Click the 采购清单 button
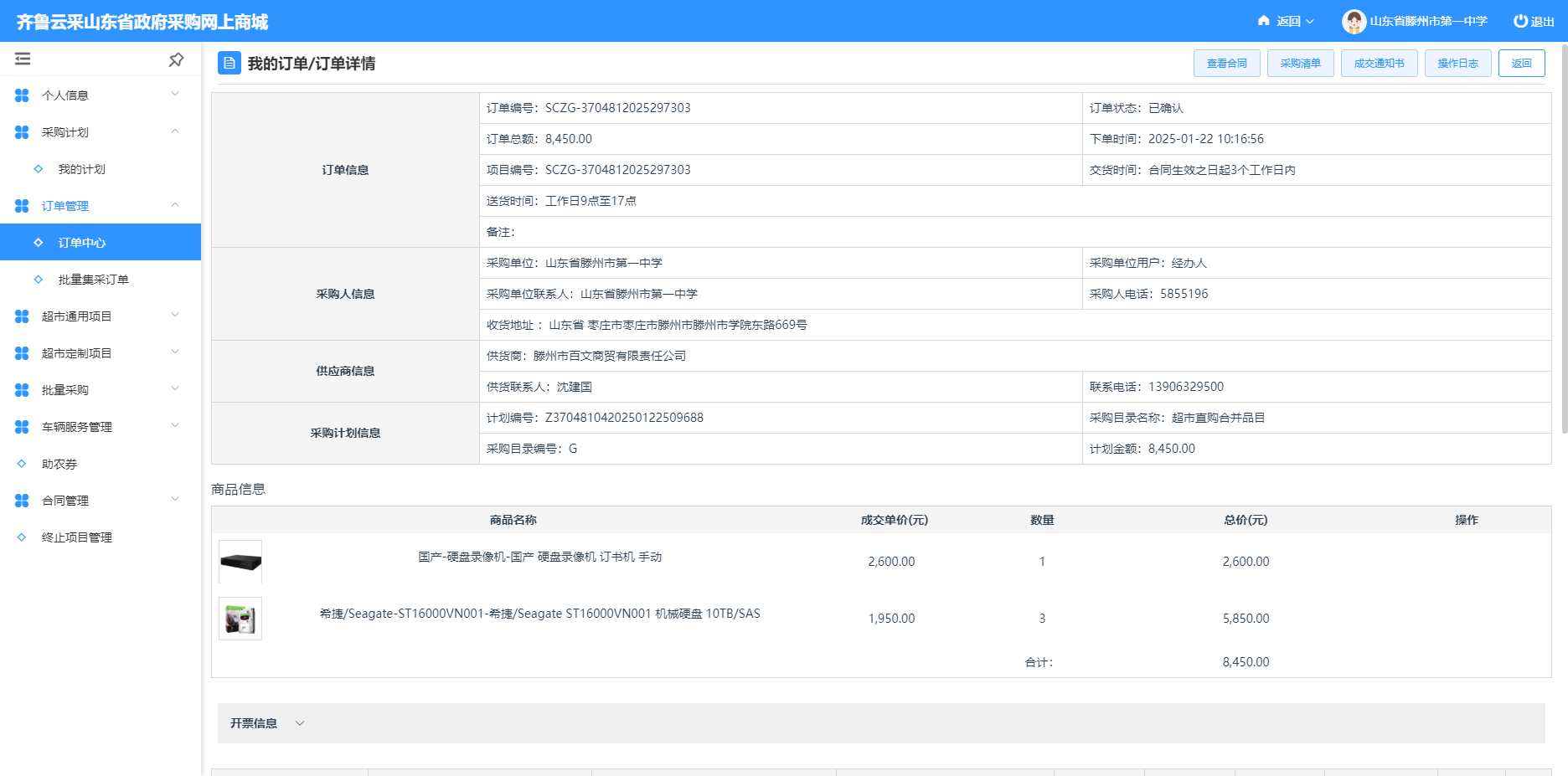Screen dimensions: 1568x776 click(x=1301, y=63)
